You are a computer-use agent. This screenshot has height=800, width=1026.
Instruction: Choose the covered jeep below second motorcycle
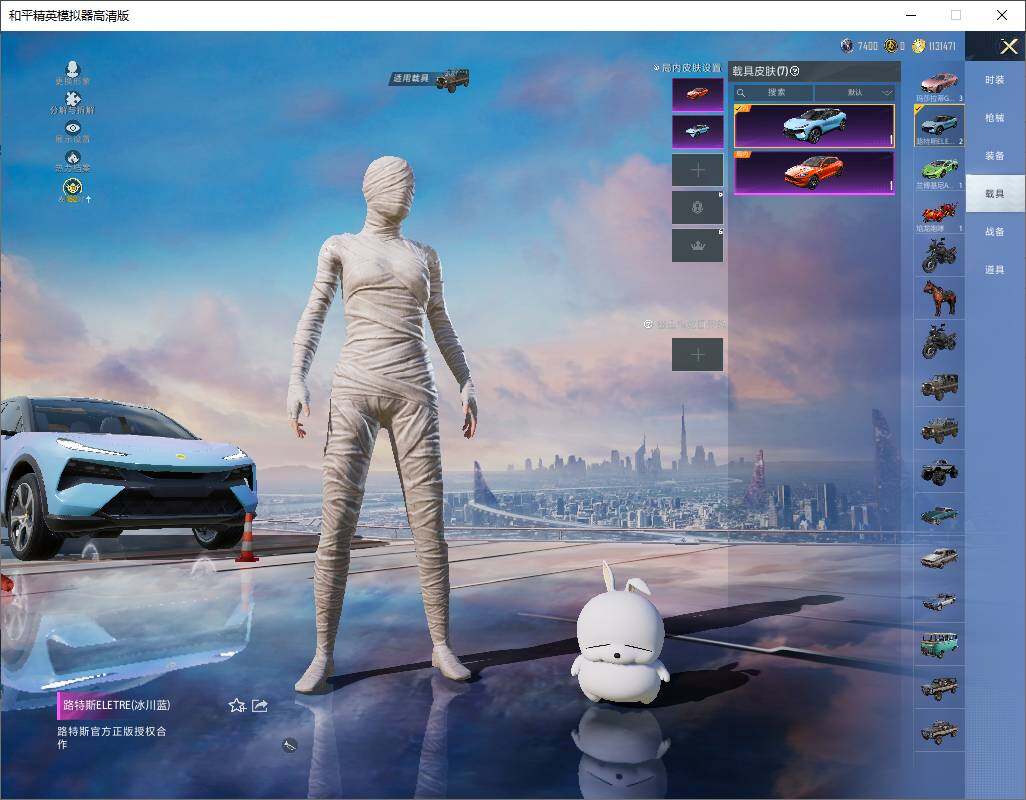(x=939, y=385)
